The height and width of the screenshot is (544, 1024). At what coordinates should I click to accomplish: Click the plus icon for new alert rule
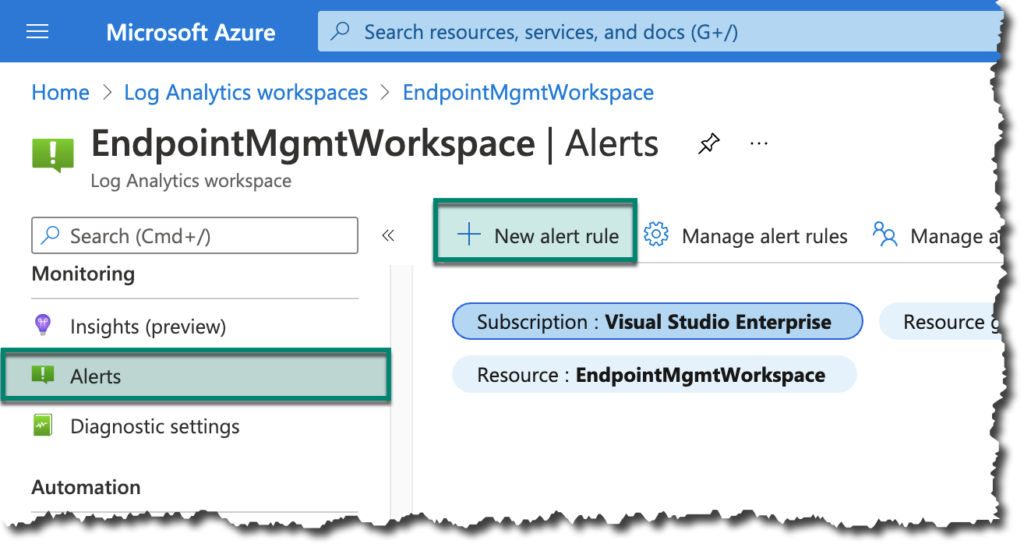pyautogui.click(x=469, y=234)
